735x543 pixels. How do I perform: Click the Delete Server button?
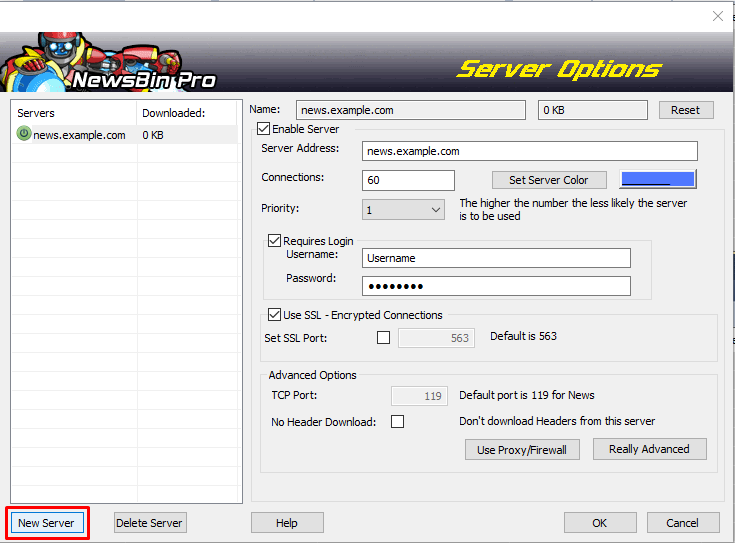tap(150, 523)
